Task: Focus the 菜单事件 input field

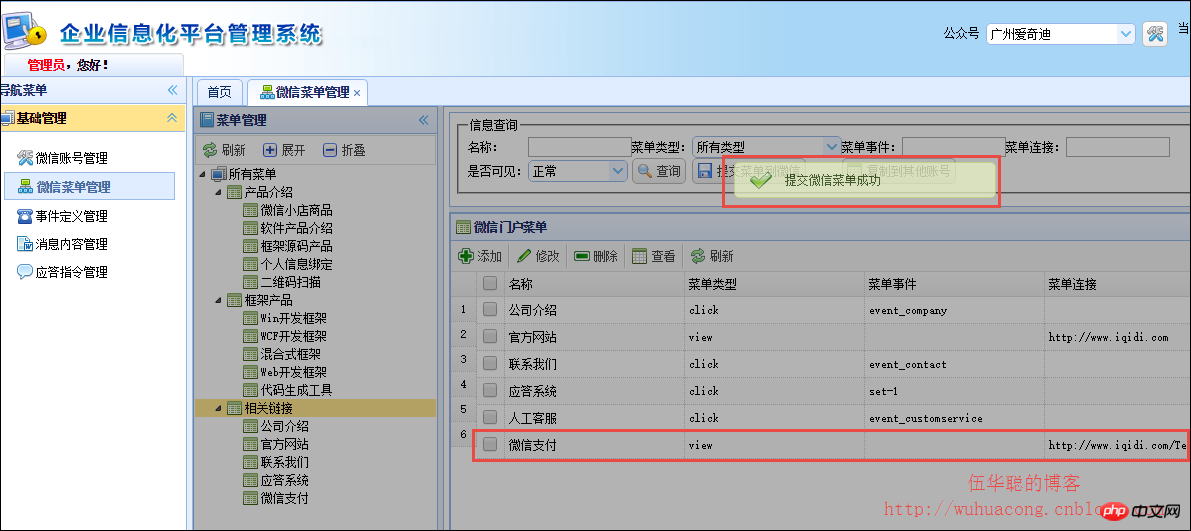Action: click(x=954, y=147)
